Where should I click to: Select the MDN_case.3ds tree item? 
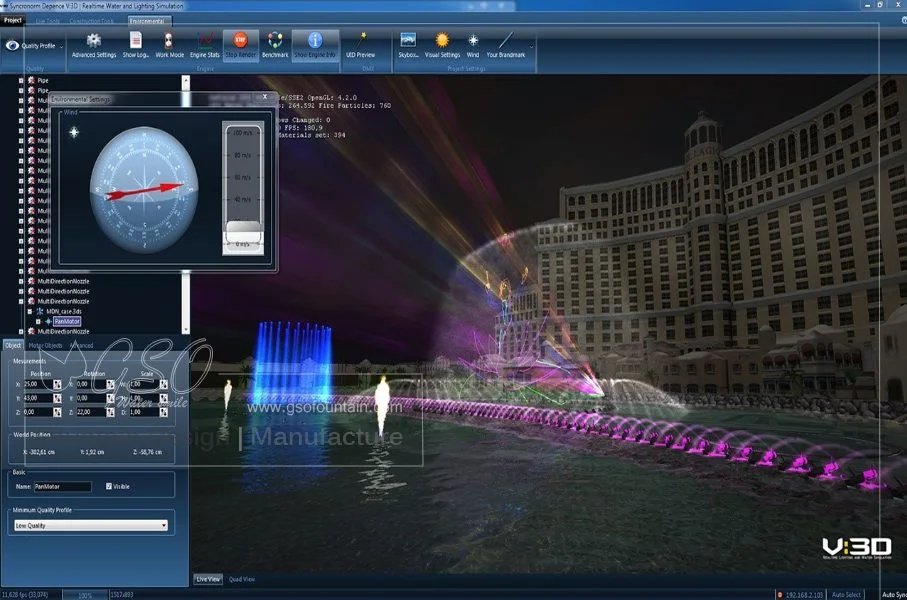click(64, 311)
